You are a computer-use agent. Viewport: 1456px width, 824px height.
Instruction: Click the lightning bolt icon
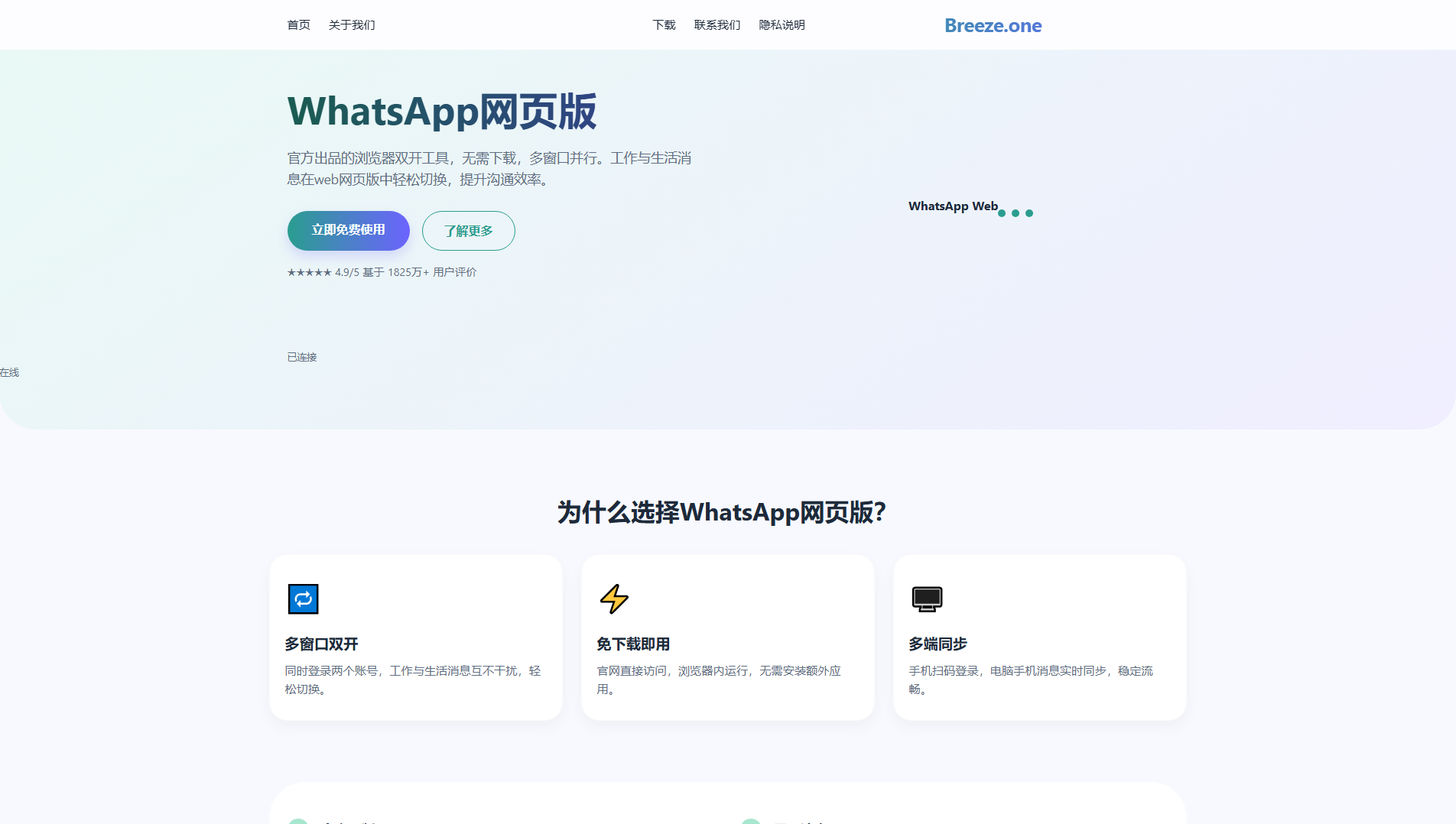click(614, 599)
